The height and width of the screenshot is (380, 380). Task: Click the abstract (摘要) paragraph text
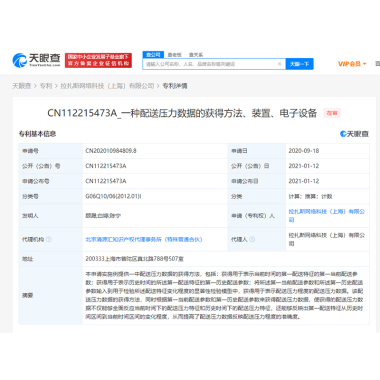[224, 295]
